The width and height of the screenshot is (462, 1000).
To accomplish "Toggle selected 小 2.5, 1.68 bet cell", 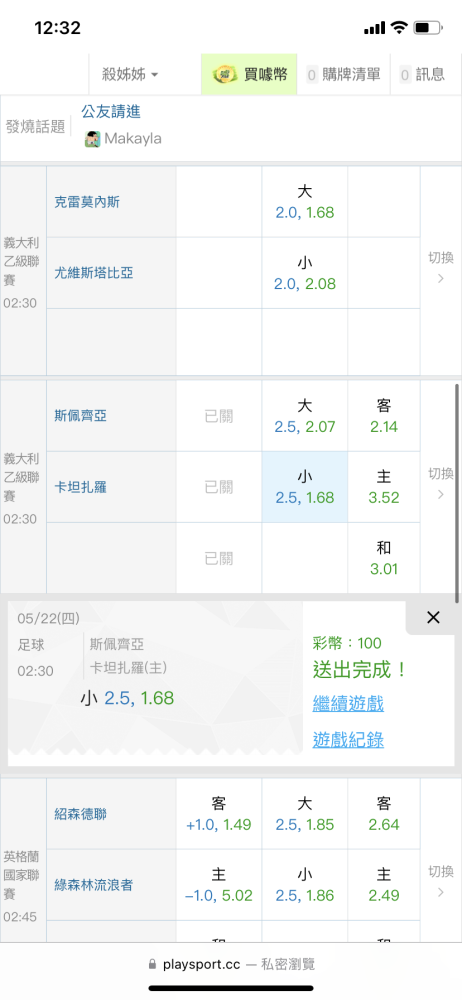I will (x=304, y=487).
